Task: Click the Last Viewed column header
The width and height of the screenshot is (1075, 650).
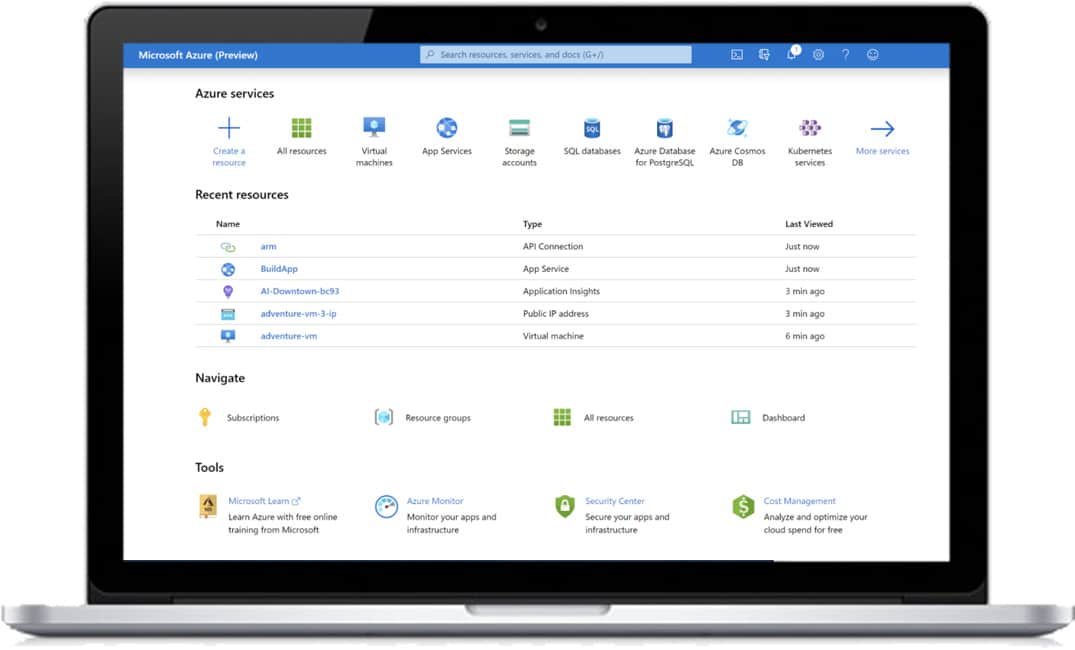Action: pos(809,224)
